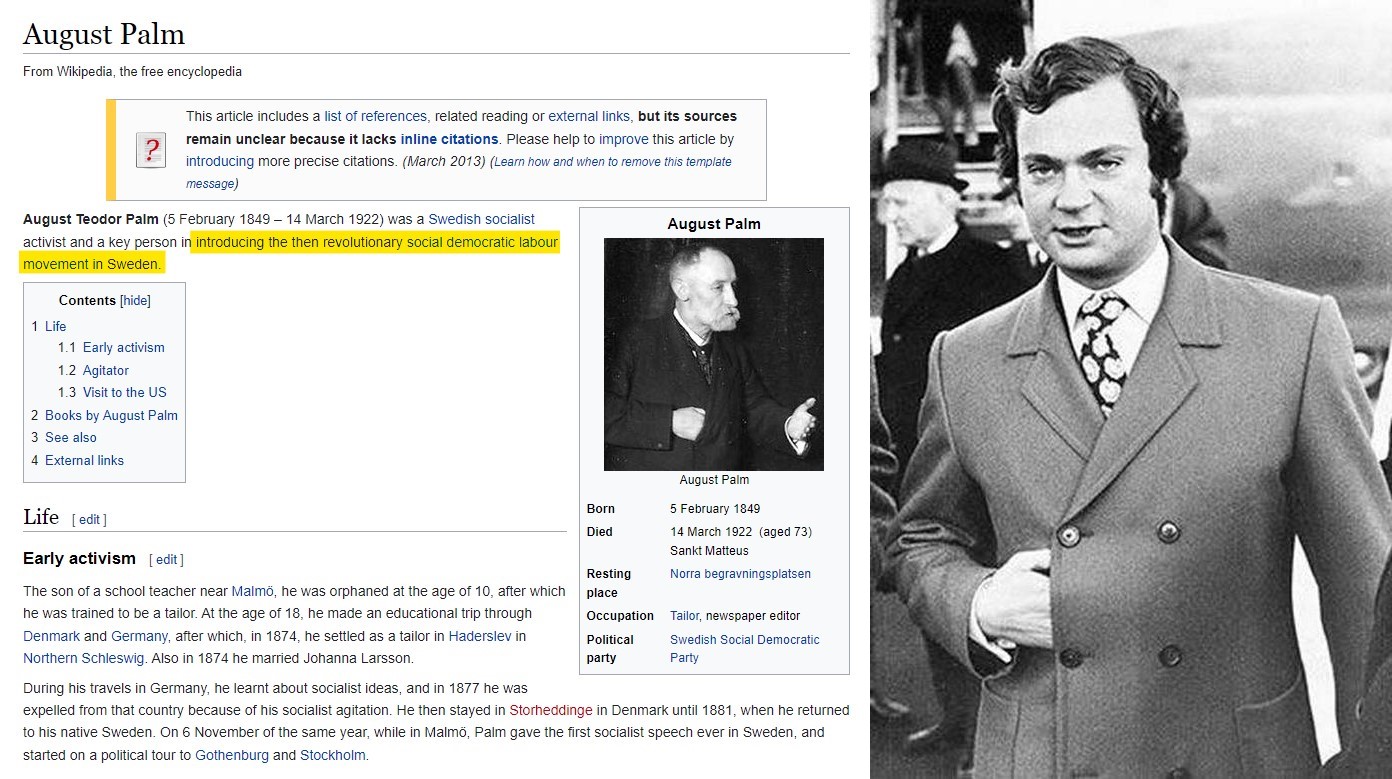This screenshot has height=779, width=1392.
Task: Jump to Contents entry '4 External links'
Action: [x=77, y=460]
